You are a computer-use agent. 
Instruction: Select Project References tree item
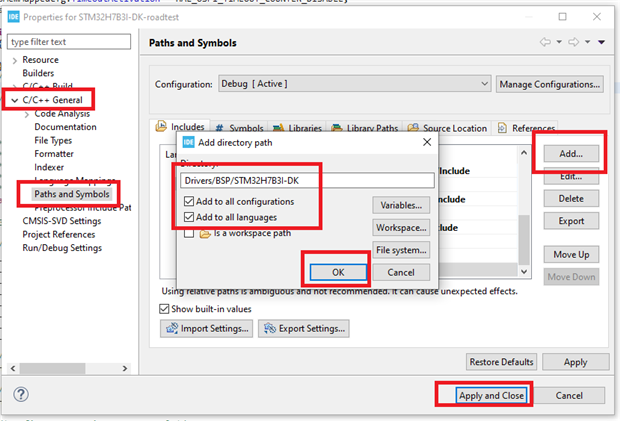[x=59, y=234]
